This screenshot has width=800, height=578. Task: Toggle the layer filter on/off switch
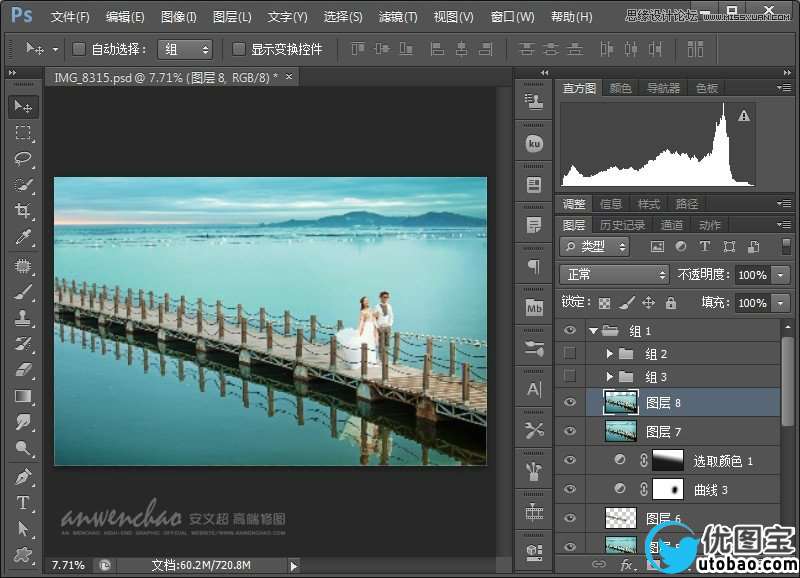tap(786, 246)
